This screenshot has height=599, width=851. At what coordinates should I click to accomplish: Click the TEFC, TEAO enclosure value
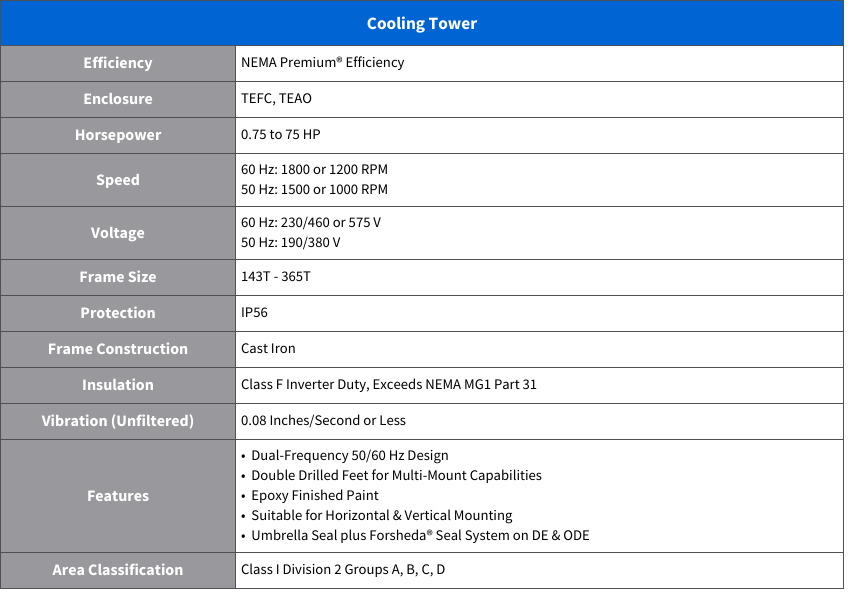click(x=276, y=99)
